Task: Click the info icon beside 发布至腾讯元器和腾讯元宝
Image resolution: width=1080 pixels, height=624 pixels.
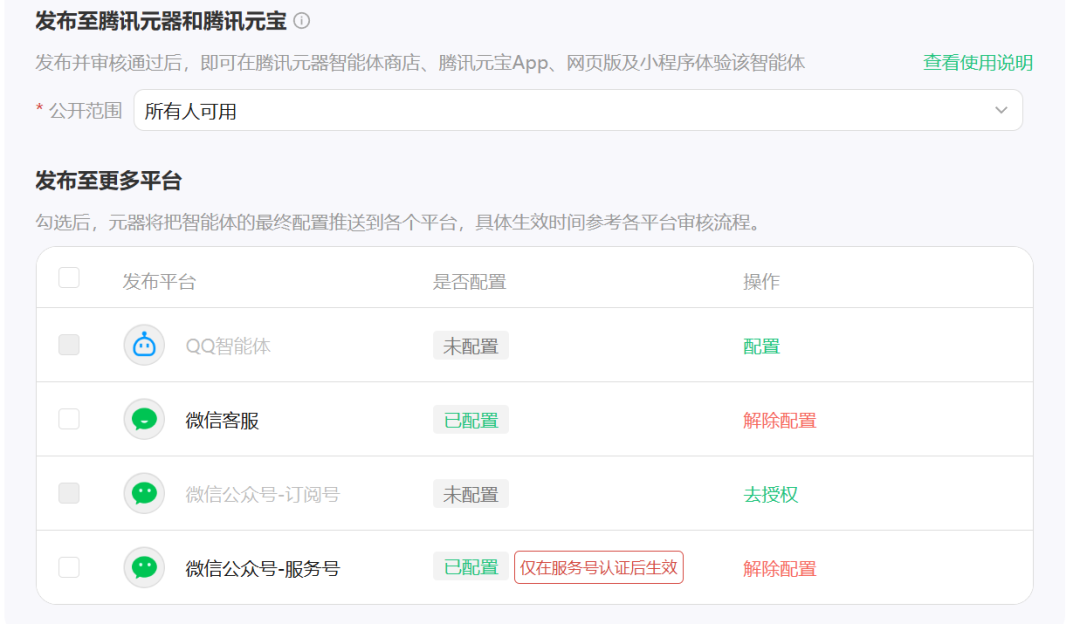Action: point(302,21)
